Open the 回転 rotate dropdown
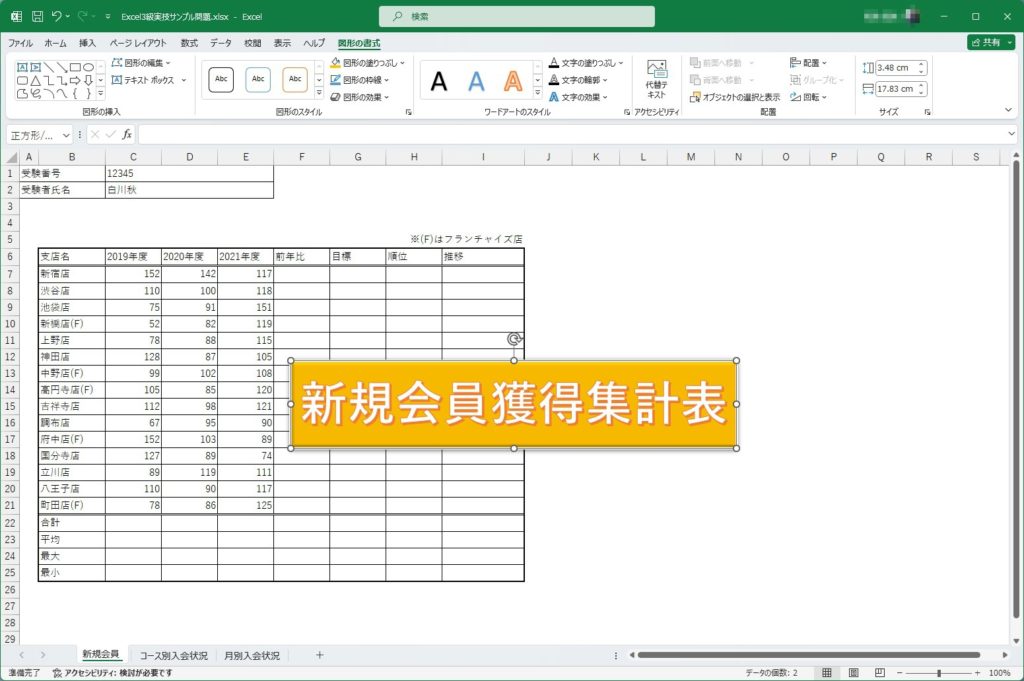Screen dimensions: 1024x681 tap(809, 97)
